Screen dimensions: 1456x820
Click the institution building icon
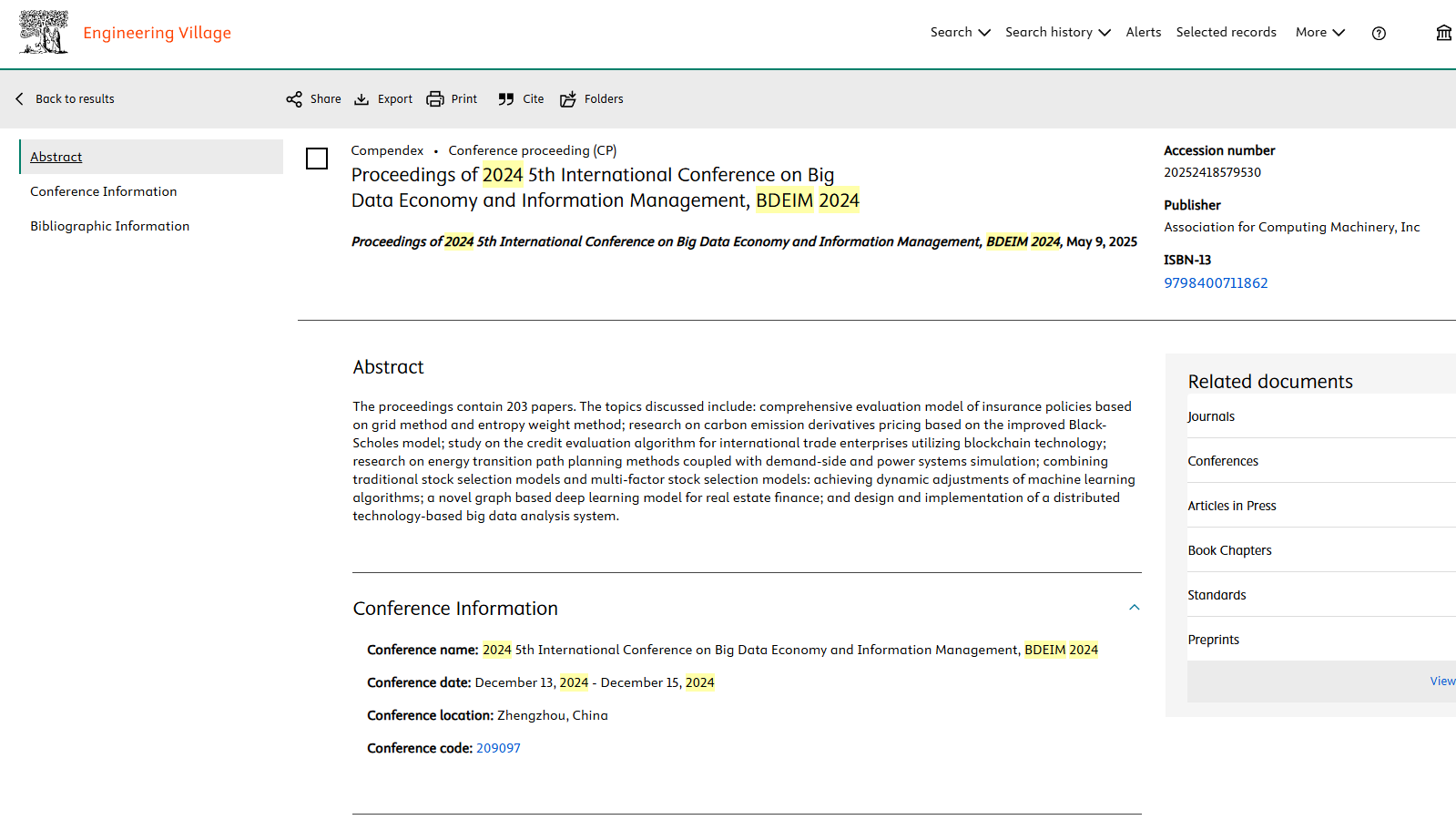(1443, 33)
